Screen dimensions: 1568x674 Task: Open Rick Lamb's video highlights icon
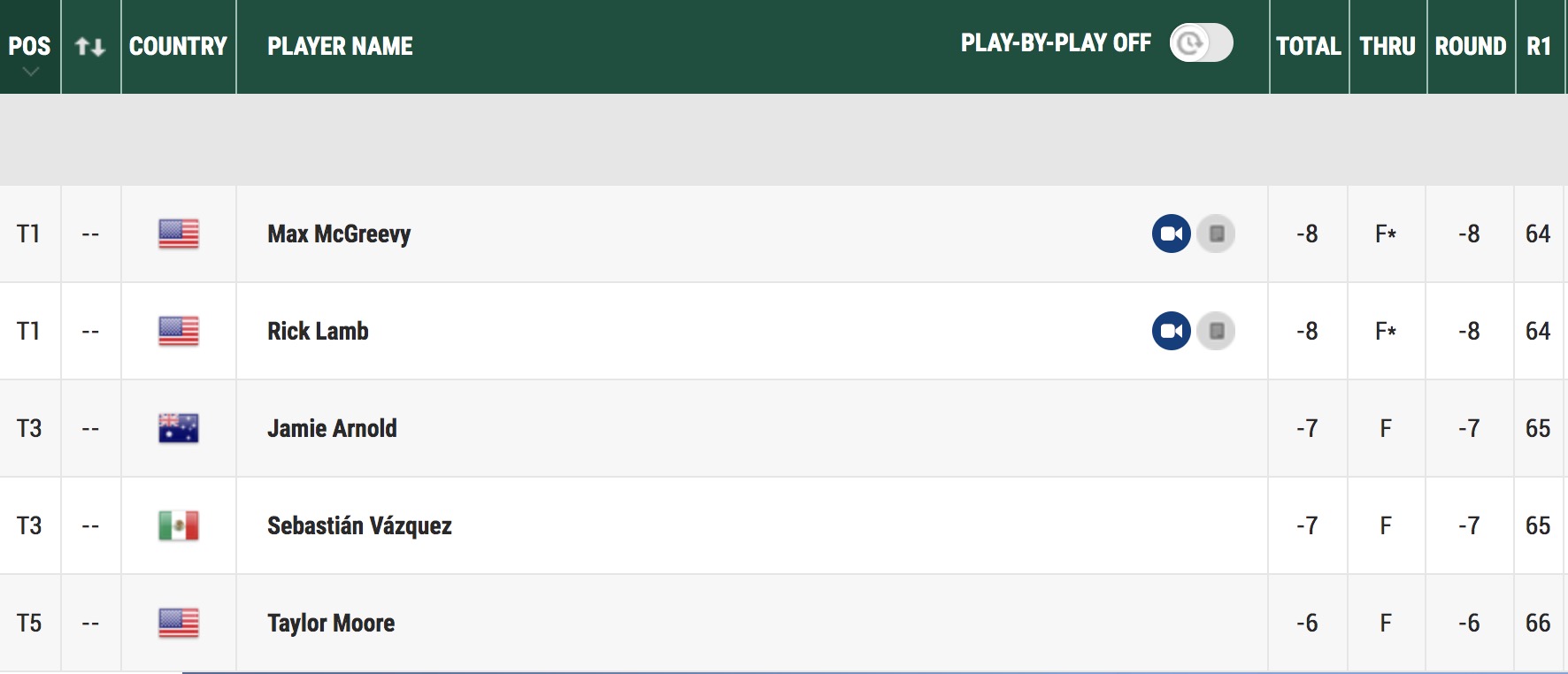pyautogui.click(x=1171, y=331)
